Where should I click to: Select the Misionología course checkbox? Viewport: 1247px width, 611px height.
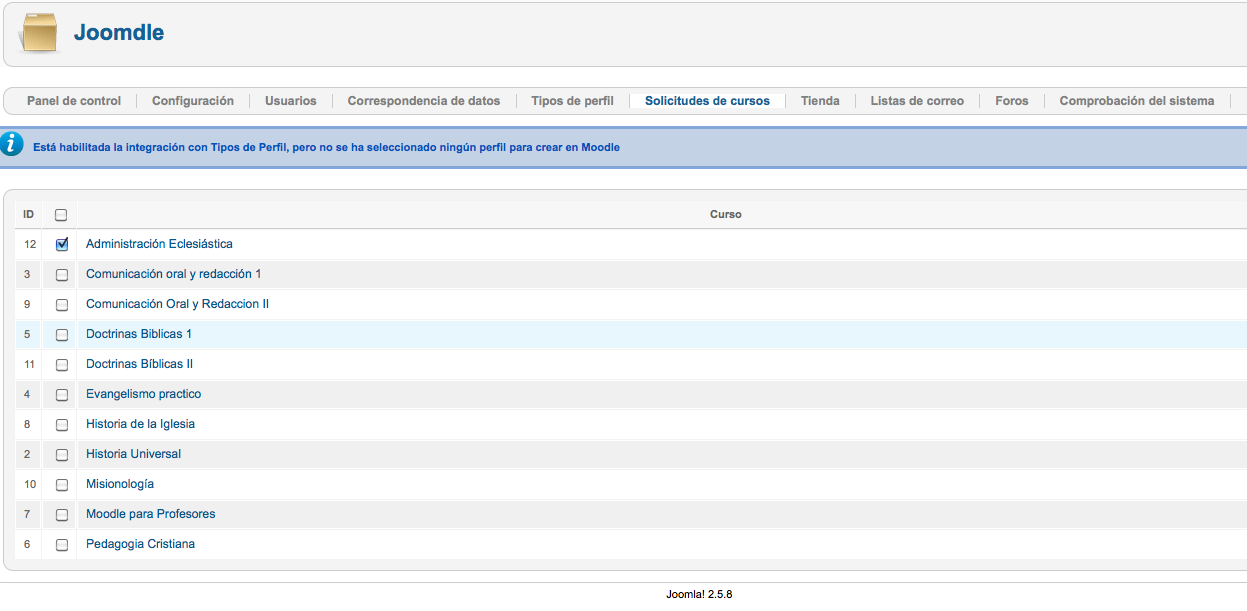pos(62,484)
